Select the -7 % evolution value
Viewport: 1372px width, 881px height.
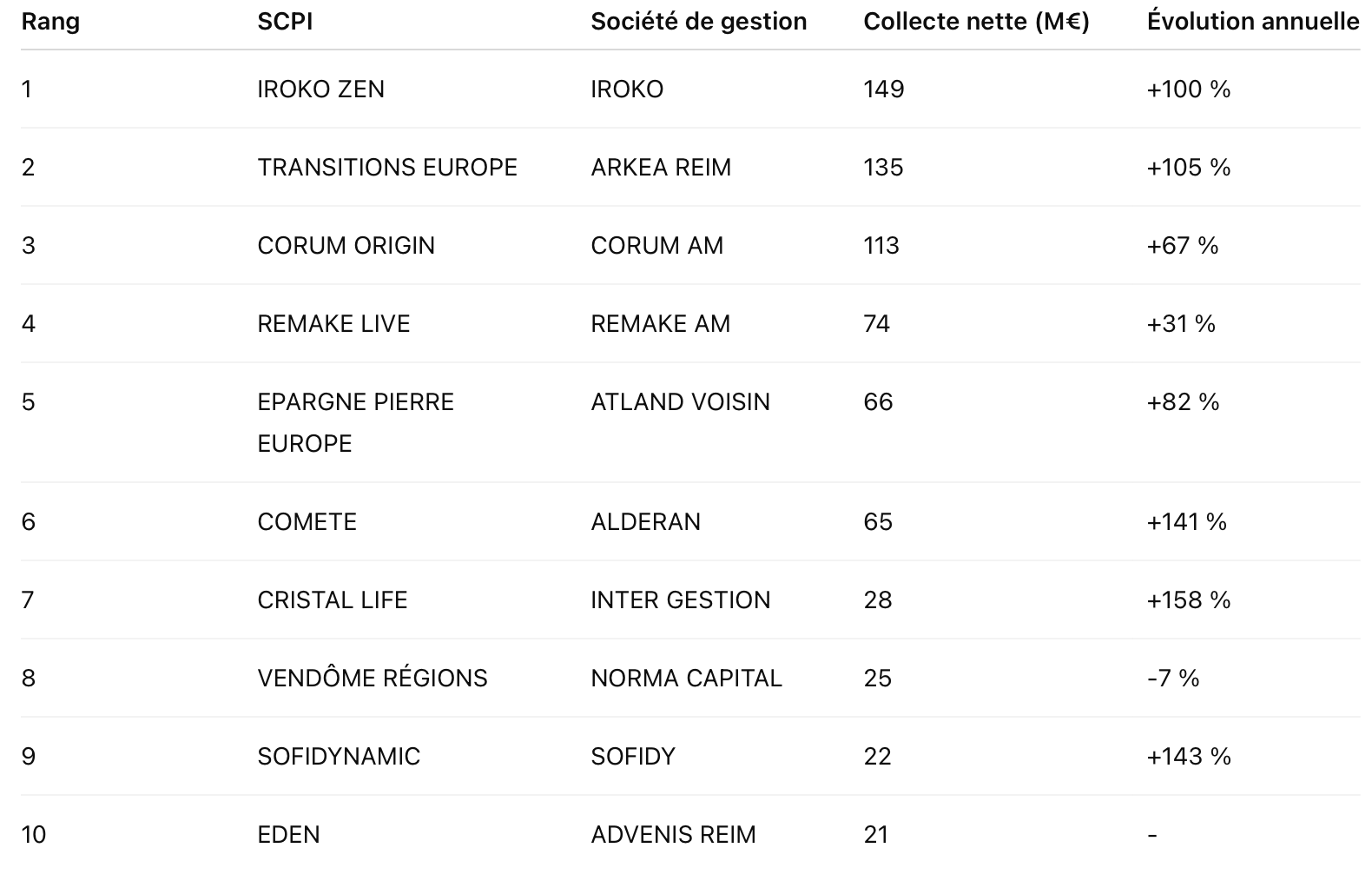(1172, 679)
